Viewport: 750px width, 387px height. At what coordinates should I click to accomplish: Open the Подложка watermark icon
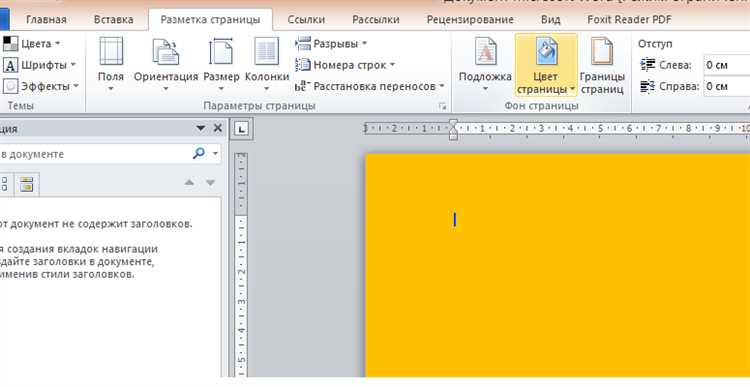click(485, 51)
